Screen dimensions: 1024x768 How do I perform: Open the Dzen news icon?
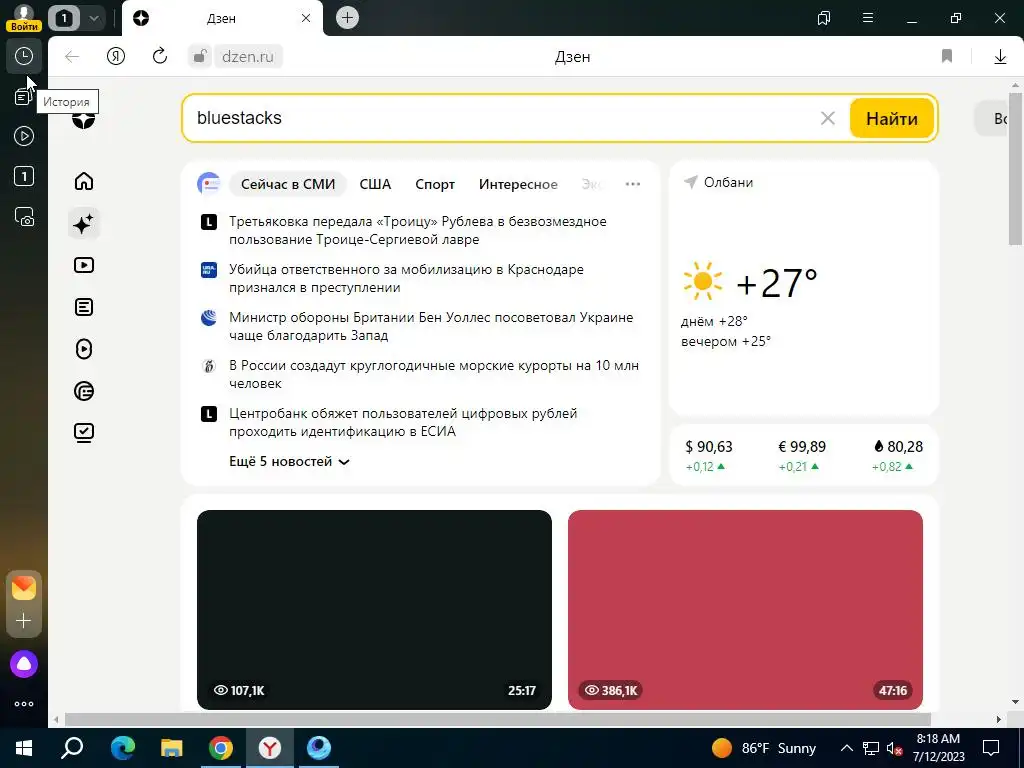click(x=84, y=391)
